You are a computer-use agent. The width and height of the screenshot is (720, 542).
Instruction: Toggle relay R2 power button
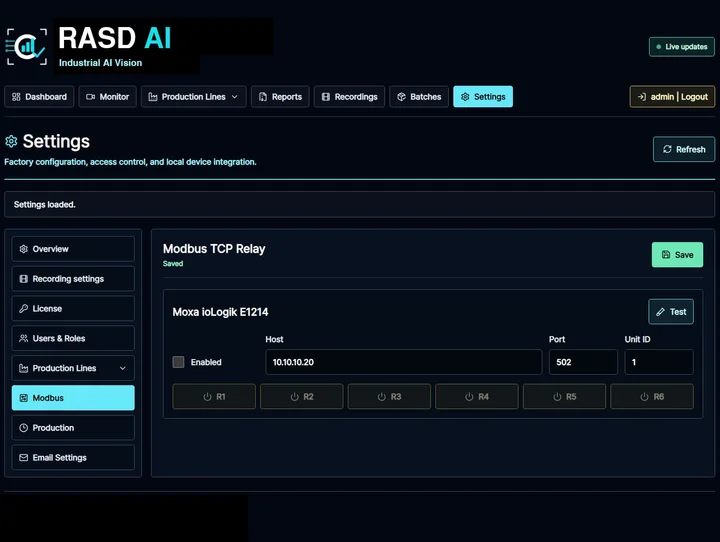point(302,396)
